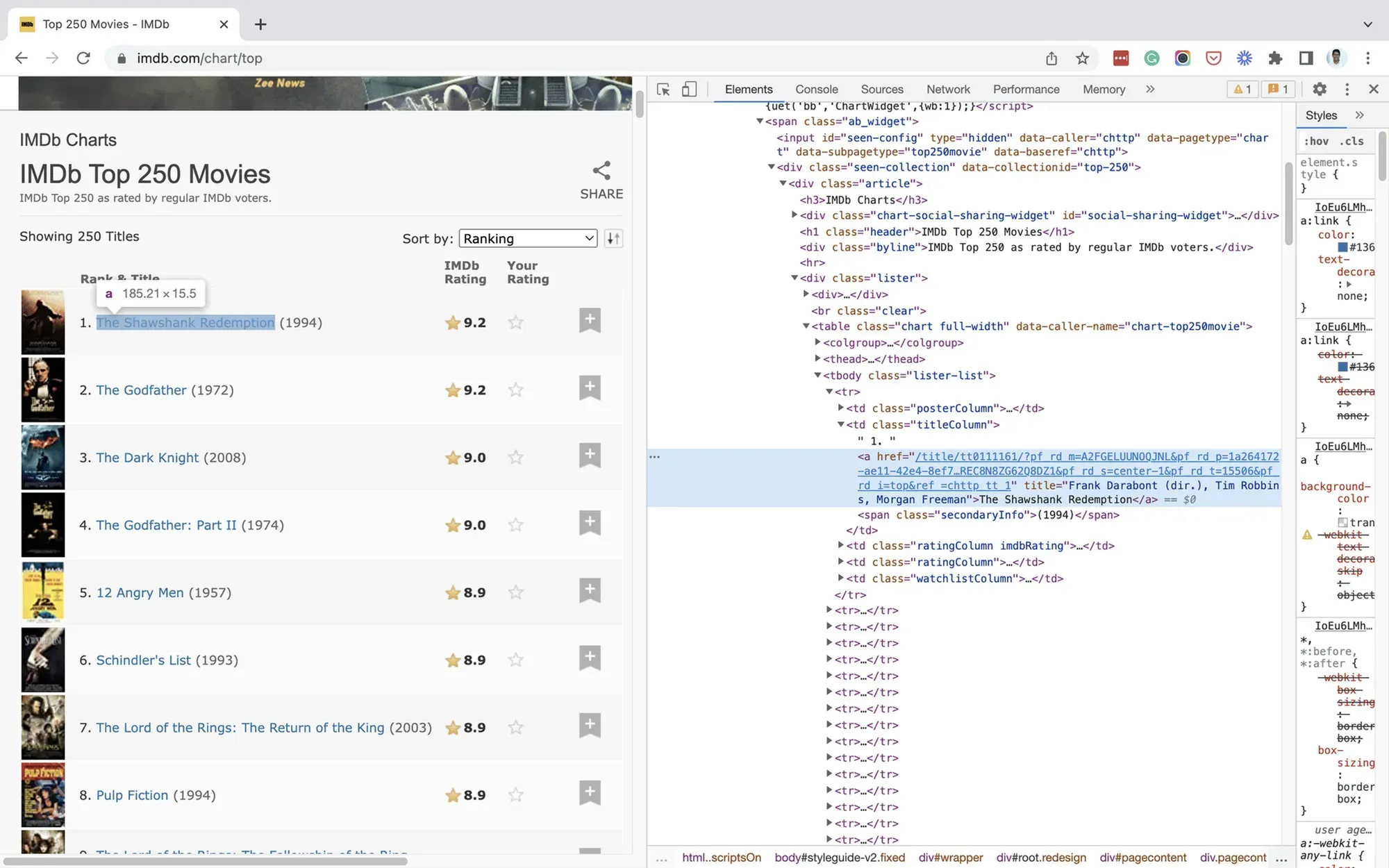Viewport: 1389px width, 868px height.
Task: Rate The Dark Knight with star
Action: [515, 457]
